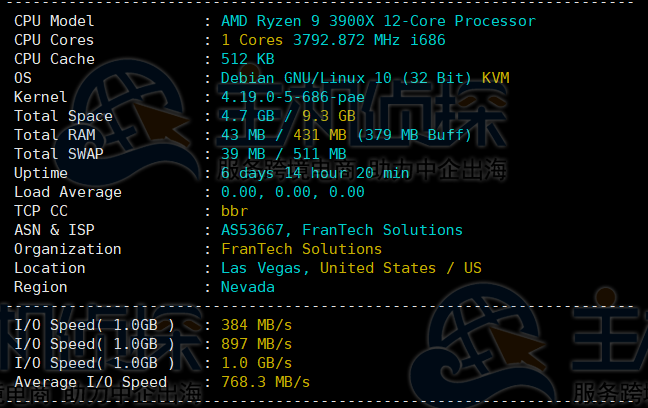Select the Nevada region value
The height and width of the screenshot is (408, 648).
tap(247, 287)
